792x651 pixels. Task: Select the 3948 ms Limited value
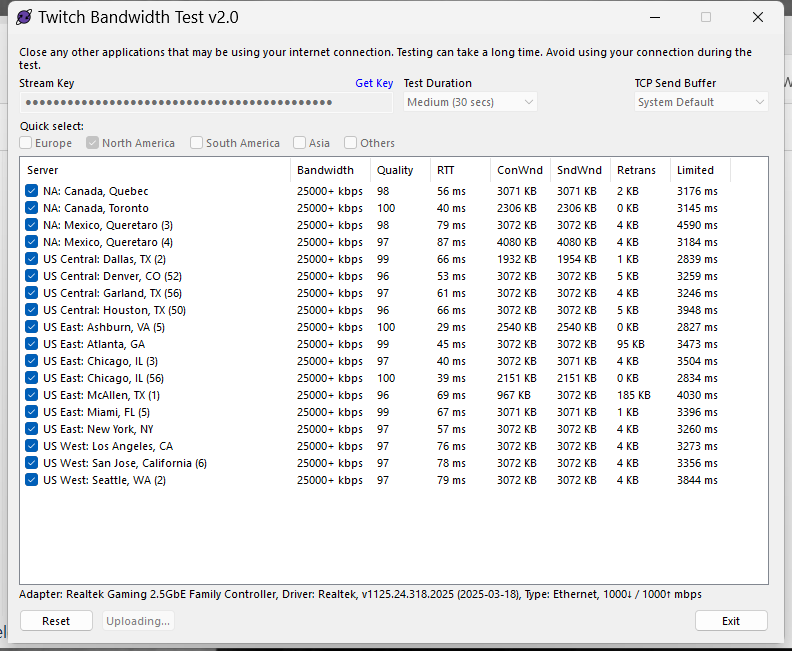[697, 310]
